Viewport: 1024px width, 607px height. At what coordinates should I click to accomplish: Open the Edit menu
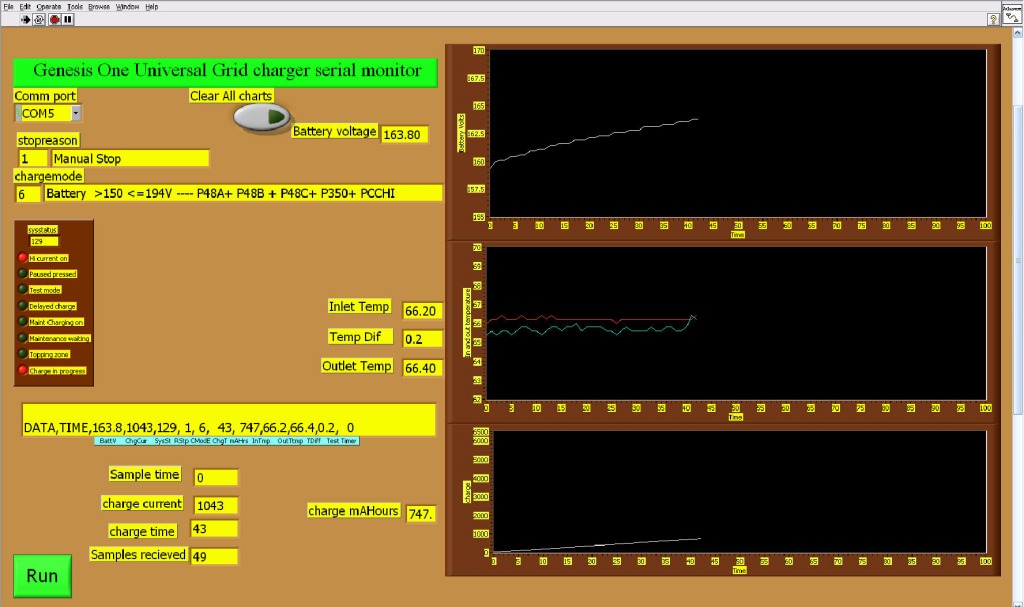(25, 7)
